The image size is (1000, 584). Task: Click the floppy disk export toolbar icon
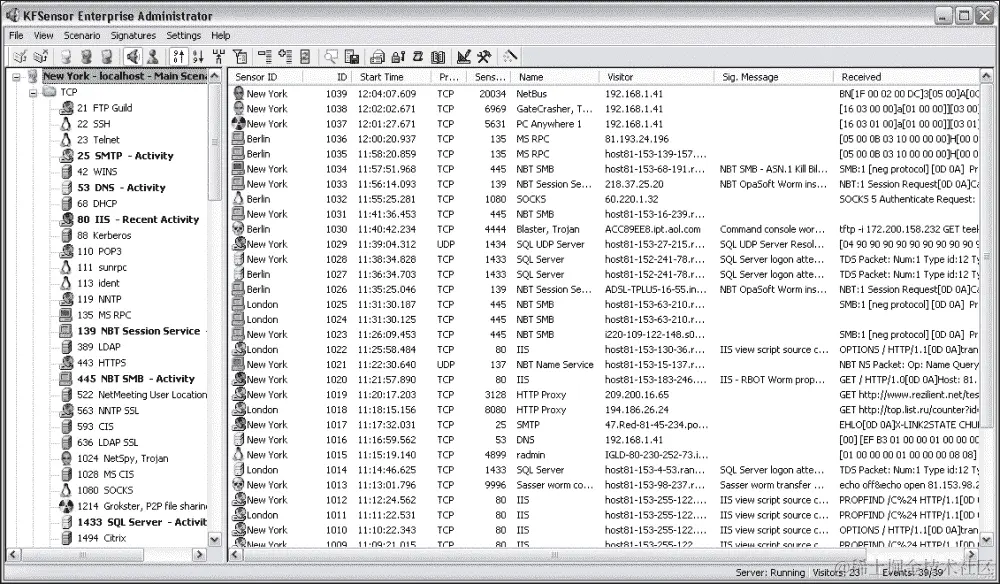coord(351,57)
